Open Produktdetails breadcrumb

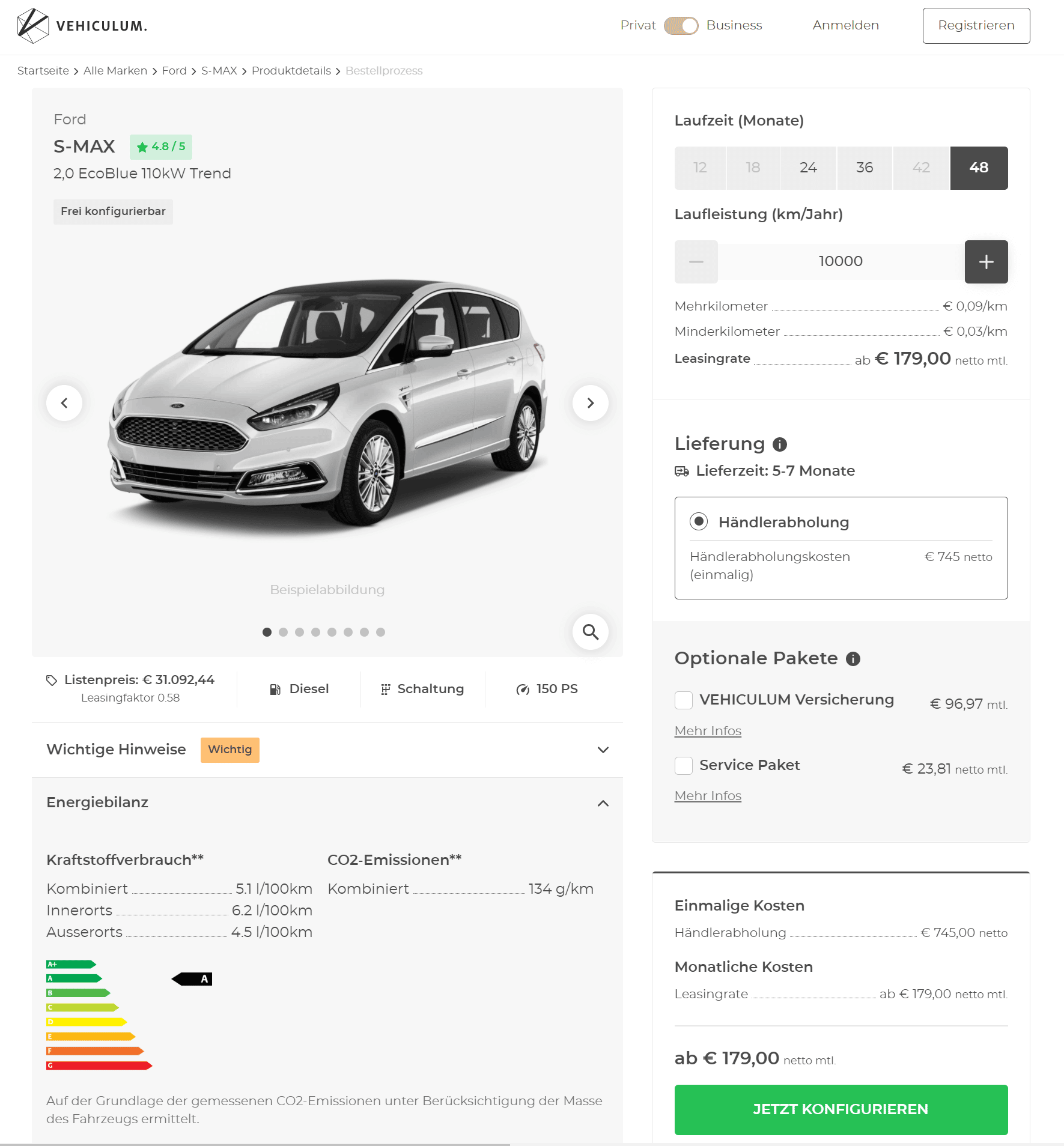pyautogui.click(x=291, y=71)
